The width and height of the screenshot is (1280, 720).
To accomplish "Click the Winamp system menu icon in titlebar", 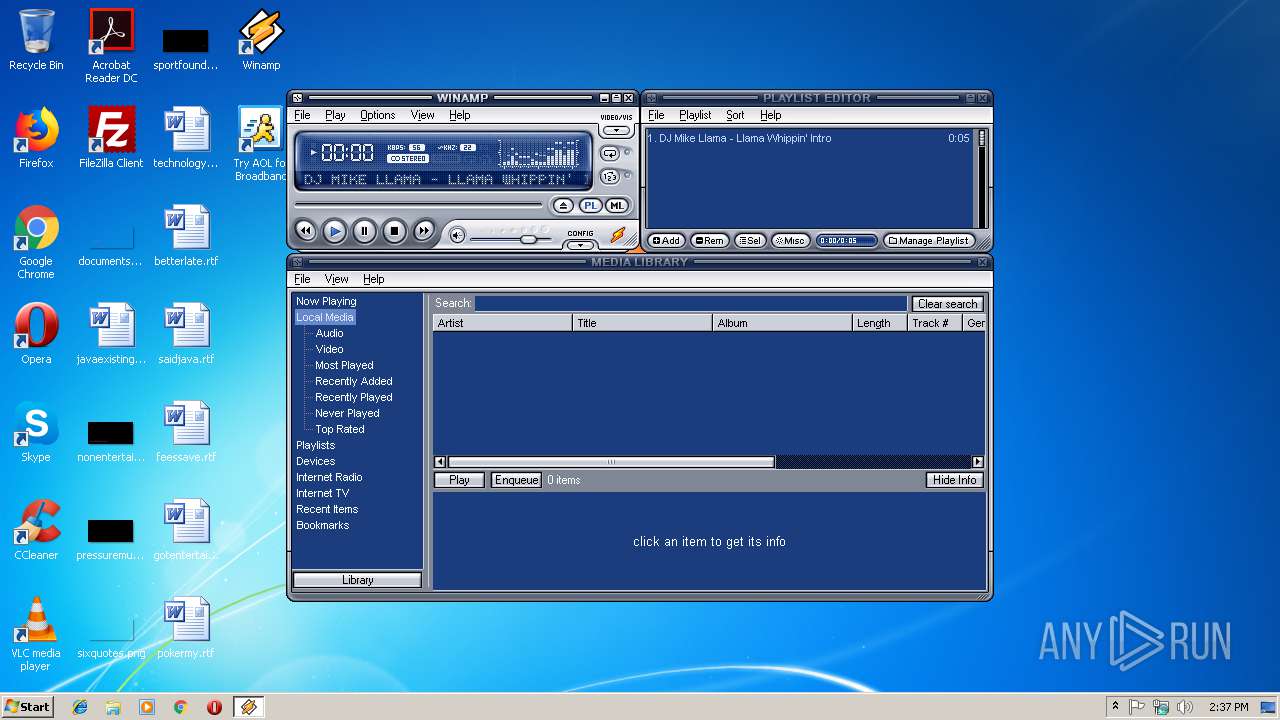I will (x=298, y=98).
